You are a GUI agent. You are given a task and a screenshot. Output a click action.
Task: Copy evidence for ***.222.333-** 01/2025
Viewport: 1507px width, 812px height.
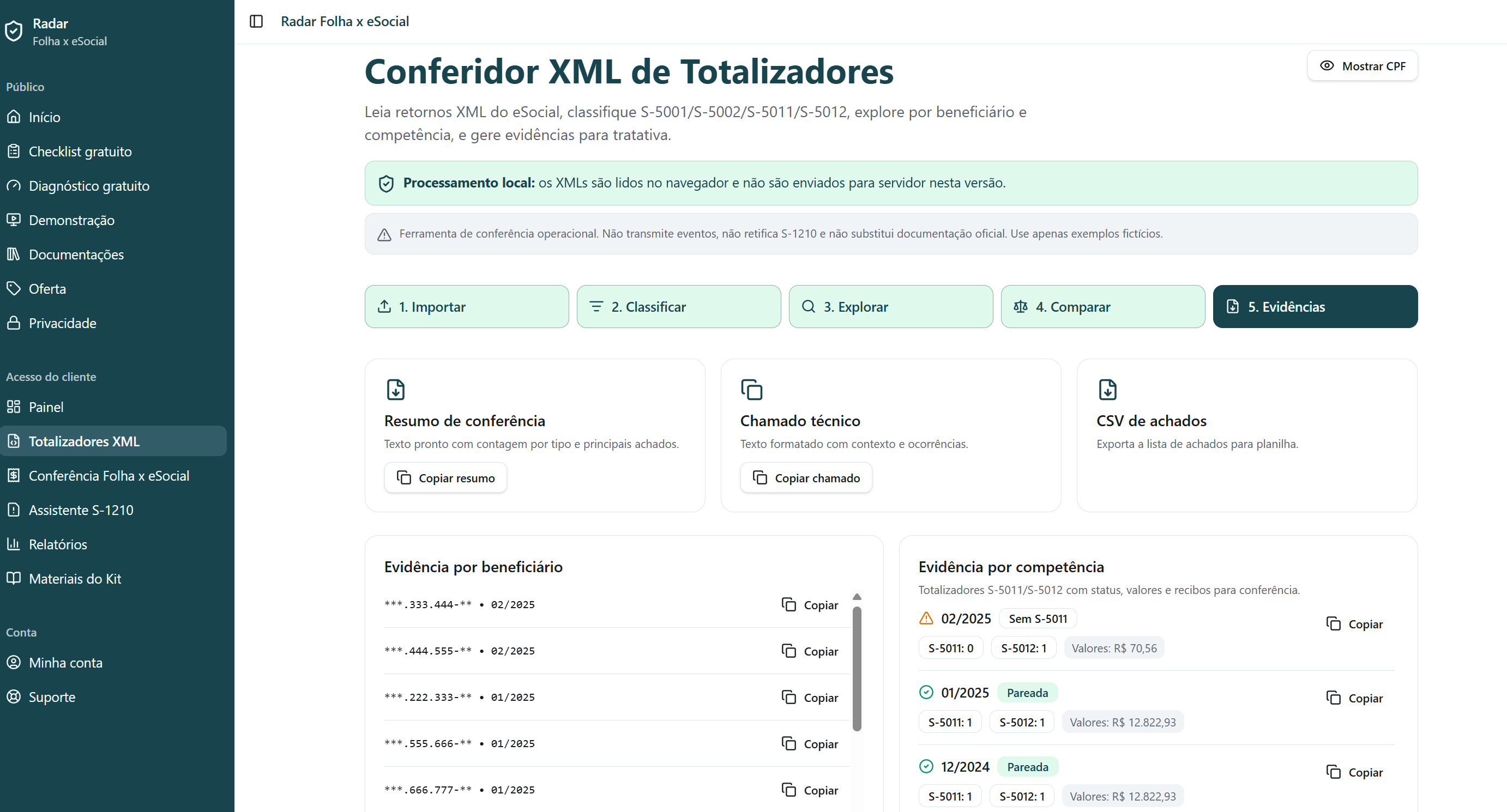(x=810, y=698)
